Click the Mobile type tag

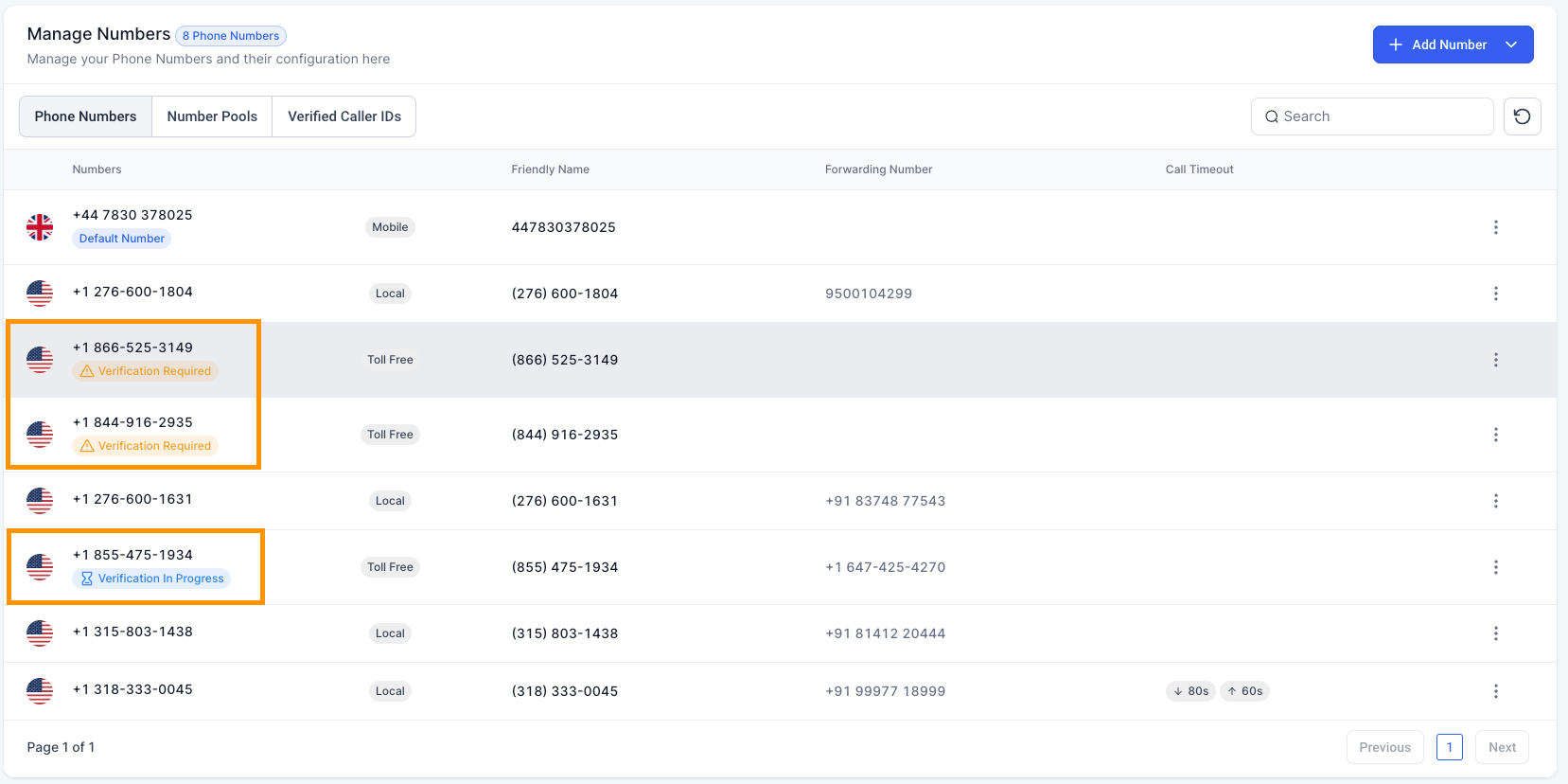[390, 227]
